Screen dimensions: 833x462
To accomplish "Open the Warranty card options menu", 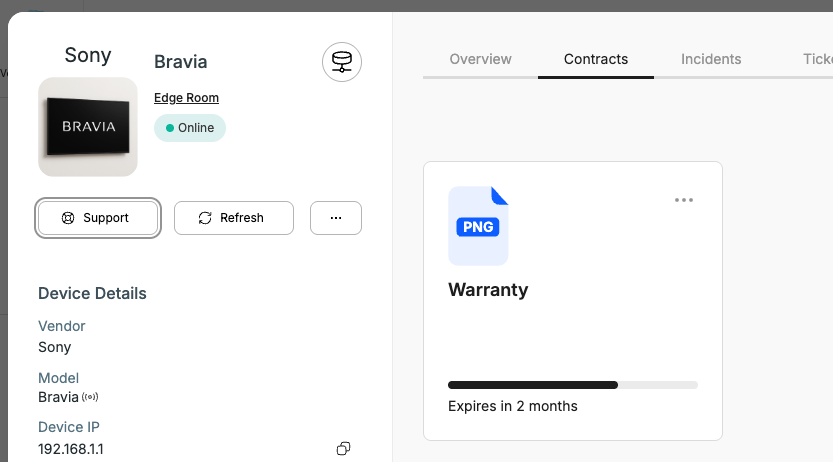I will 684,200.
